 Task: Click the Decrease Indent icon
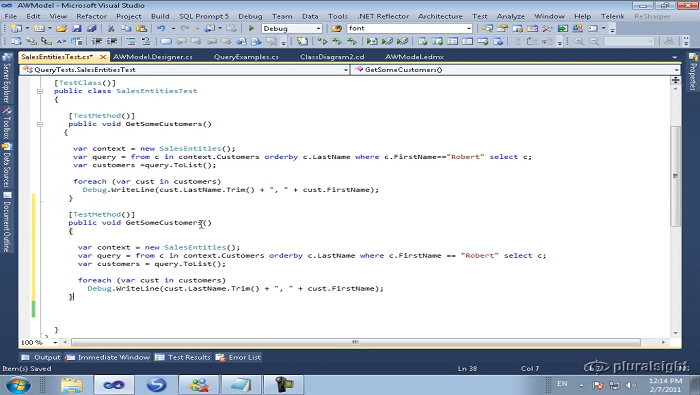(96, 42)
